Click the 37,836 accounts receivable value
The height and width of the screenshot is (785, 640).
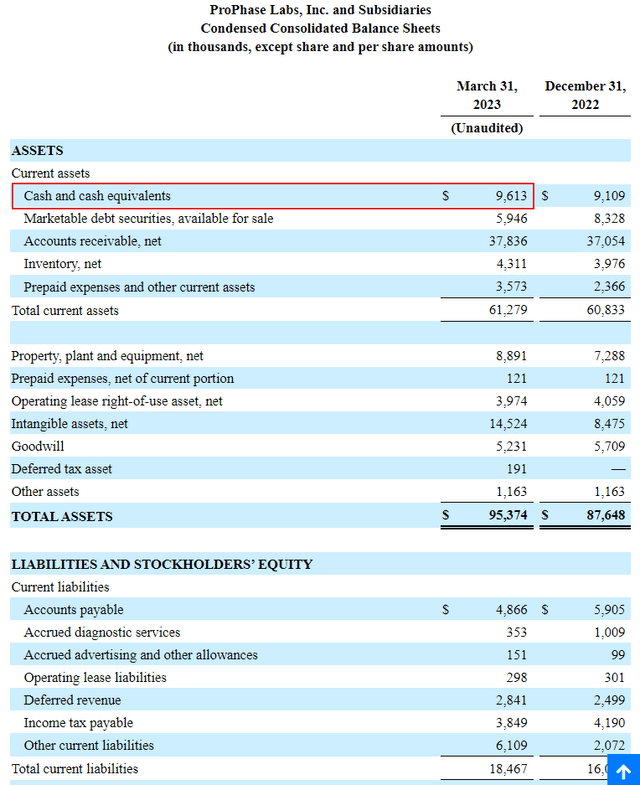(x=508, y=241)
